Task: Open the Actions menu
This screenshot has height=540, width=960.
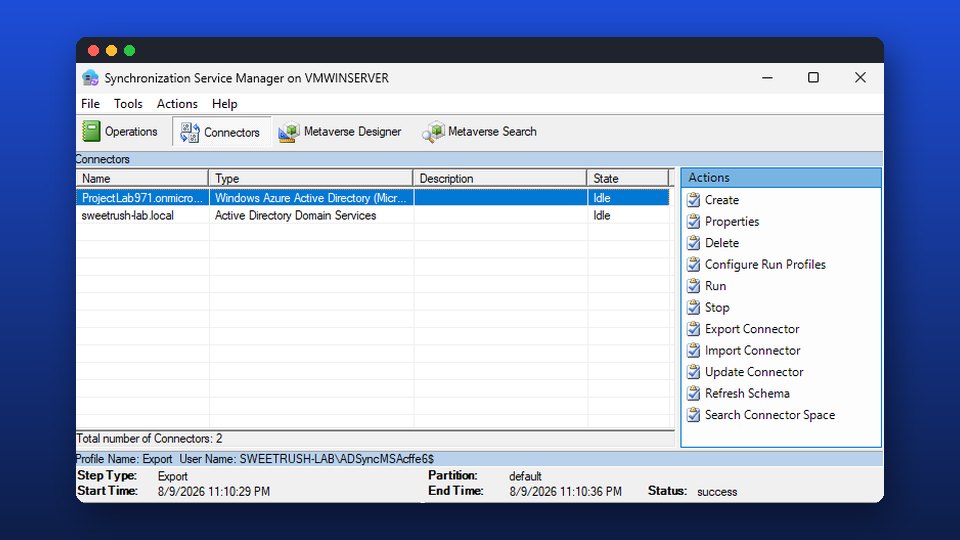Action: pyautogui.click(x=177, y=103)
